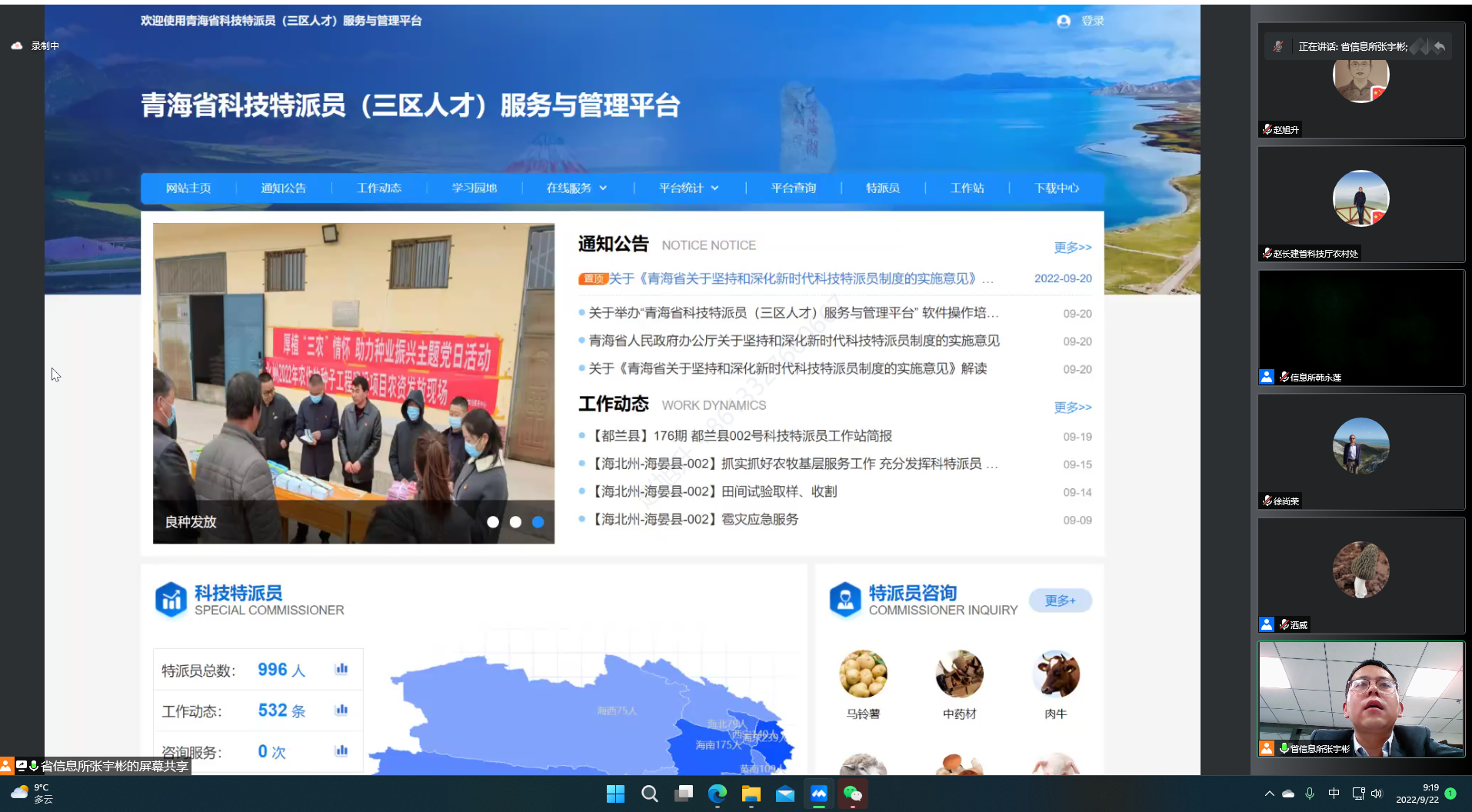The width and height of the screenshot is (1472, 812).
Task: Select the second carousel dot
Action: (x=515, y=522)
